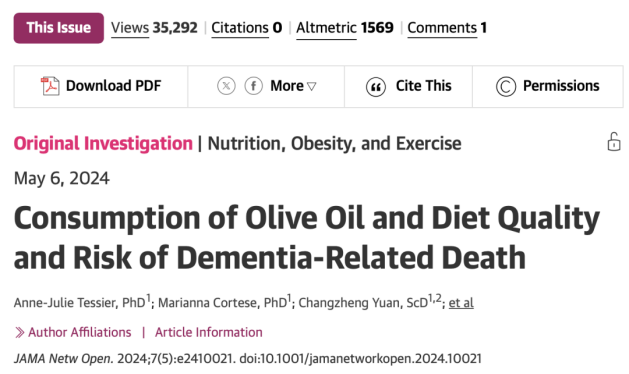Open the Comments link
This screenshot has height=374, width=629.
(x=442, y=28)
